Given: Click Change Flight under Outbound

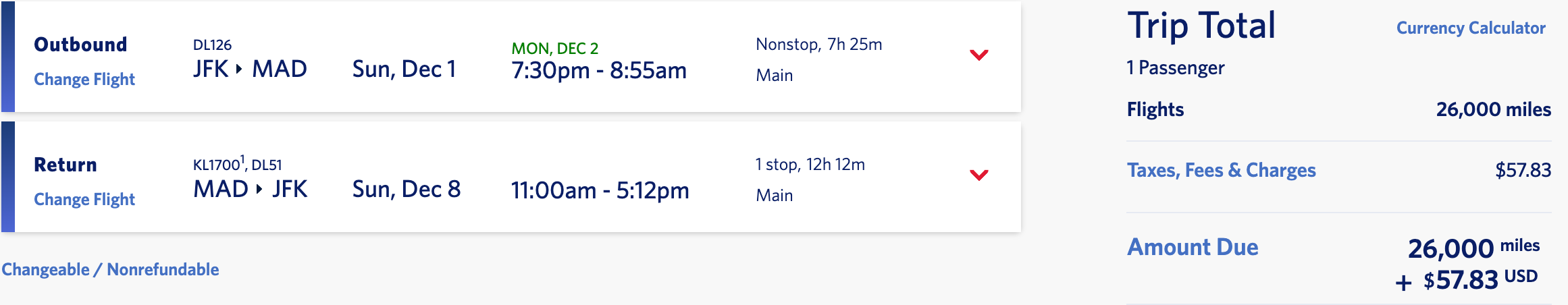Looking at the screenshot, I should pos(84,80).
